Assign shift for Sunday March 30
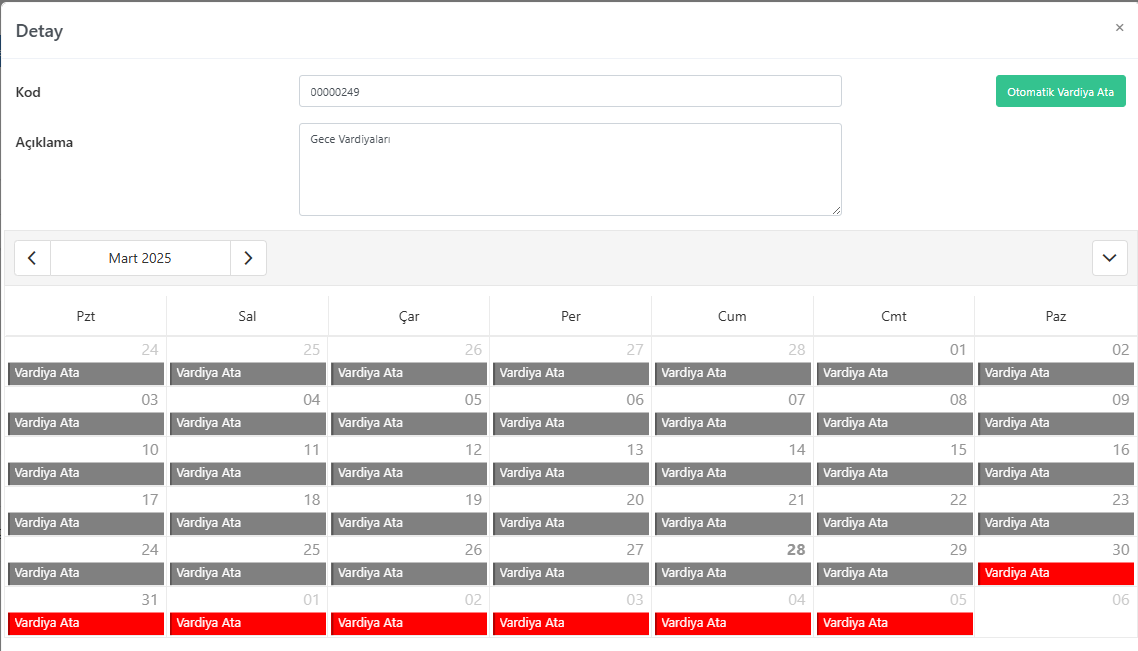 pyautogui.click(x=1056, y=573)
